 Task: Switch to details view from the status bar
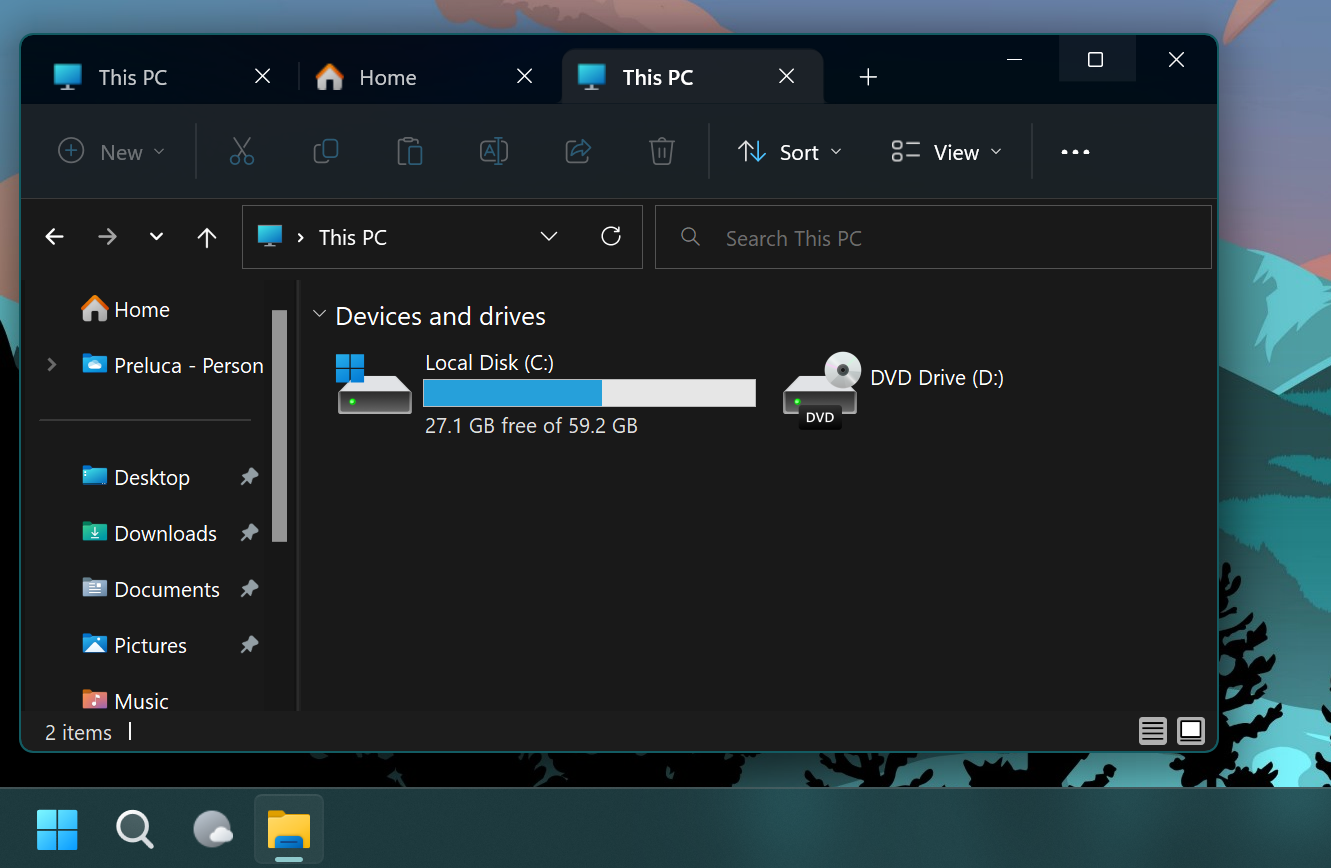[x=1152, y=731]
